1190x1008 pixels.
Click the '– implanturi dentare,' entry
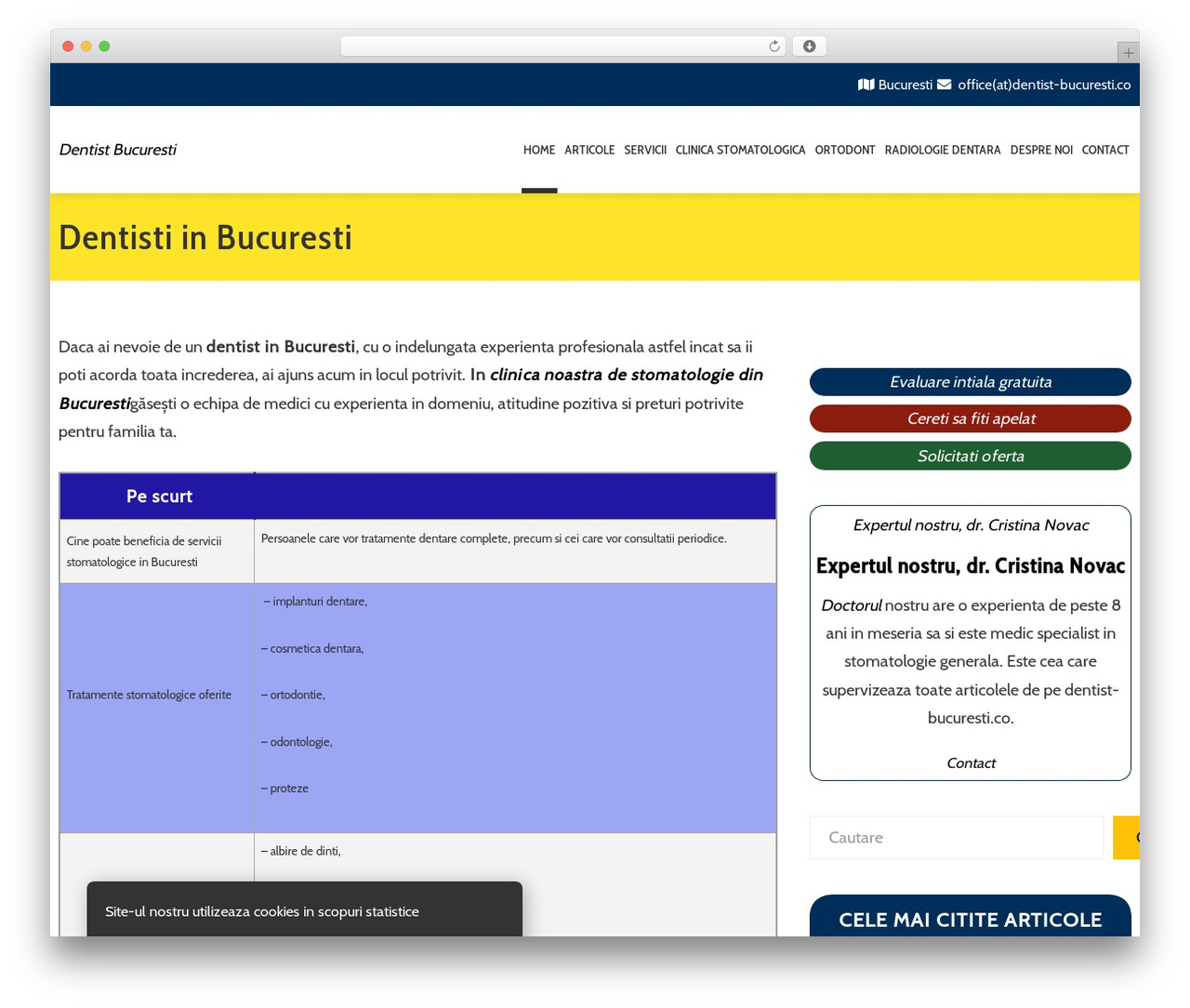point(315,602)
